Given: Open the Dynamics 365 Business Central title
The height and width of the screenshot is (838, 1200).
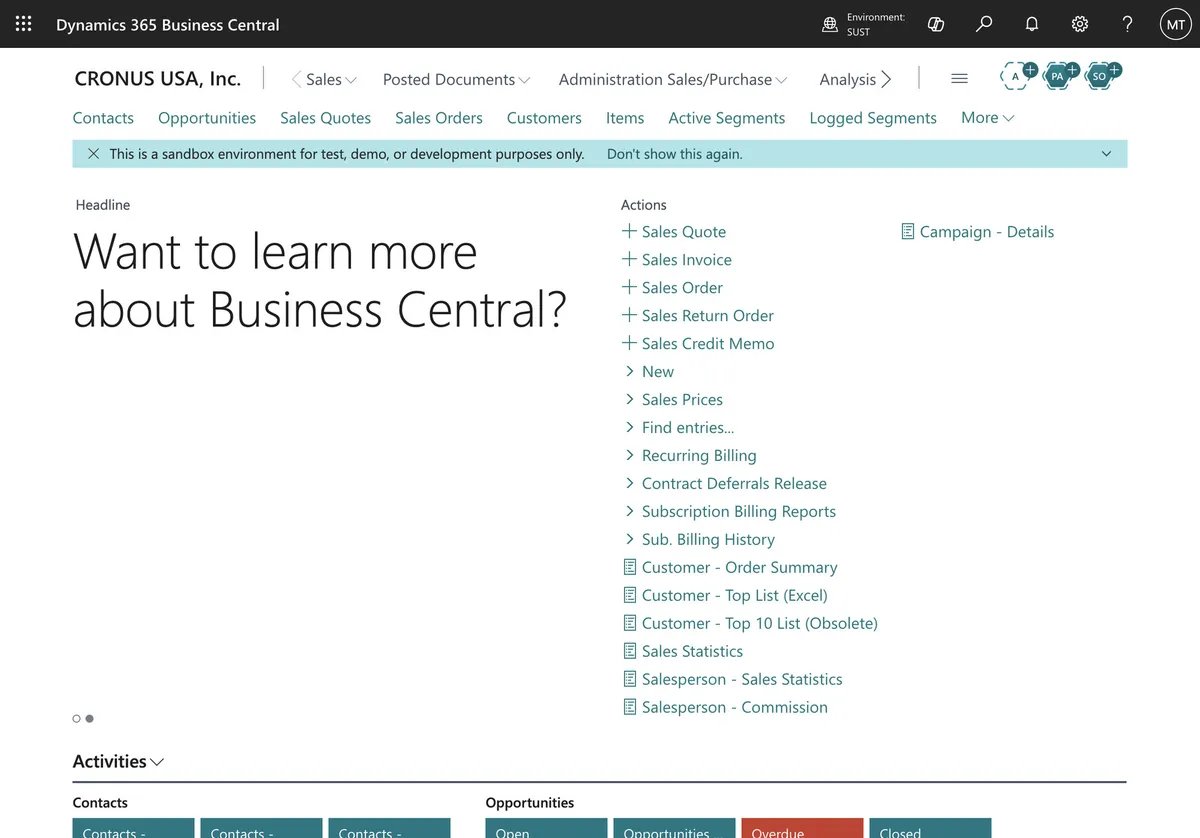Looking at the screenshot, I should coord(168,24).
